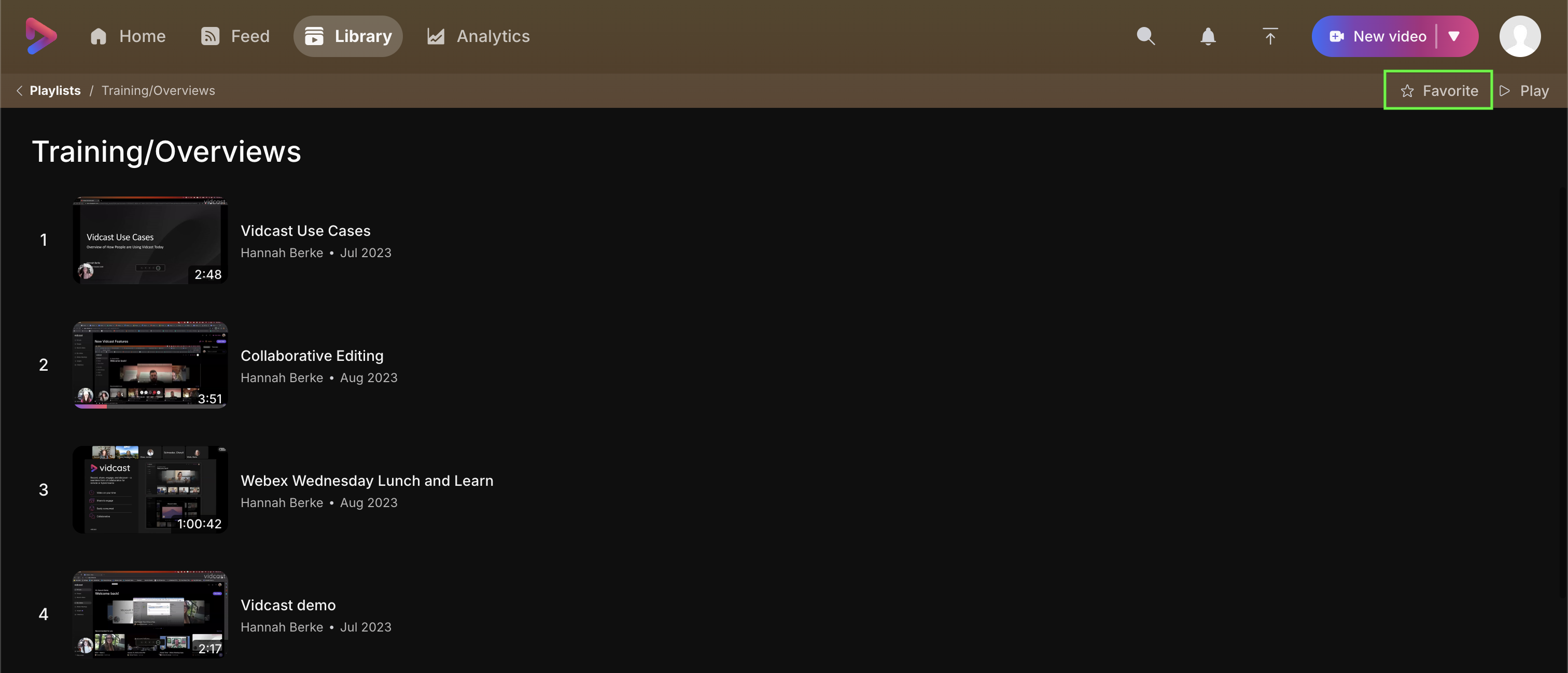The width and height of the screenshot is (1568, 673).
Task: Play the playlist
Action: coord(1524,90)
